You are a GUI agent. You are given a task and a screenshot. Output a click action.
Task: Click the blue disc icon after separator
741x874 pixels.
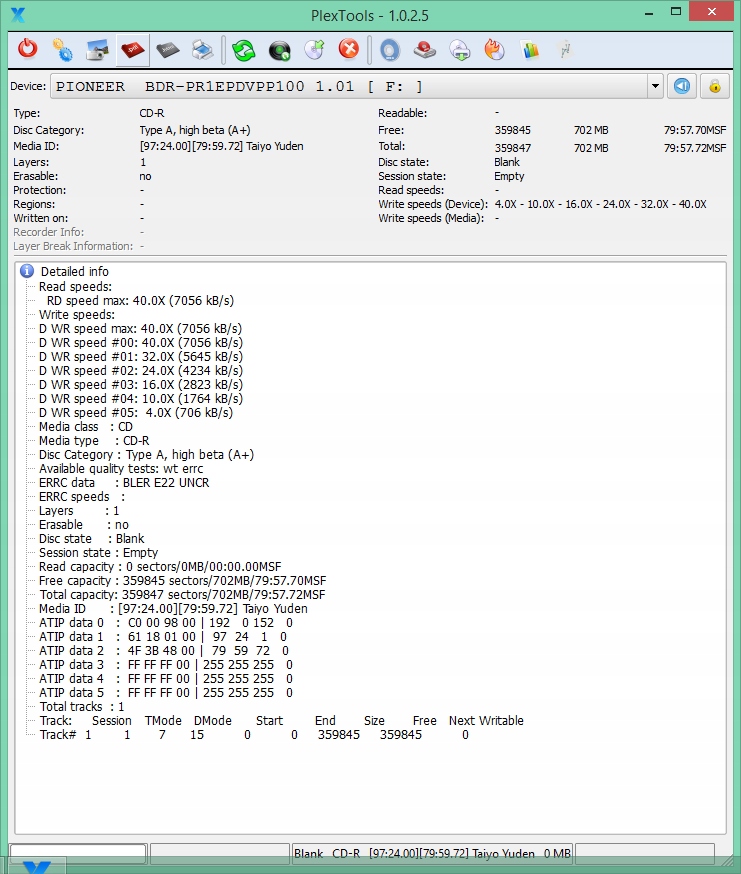390,49
